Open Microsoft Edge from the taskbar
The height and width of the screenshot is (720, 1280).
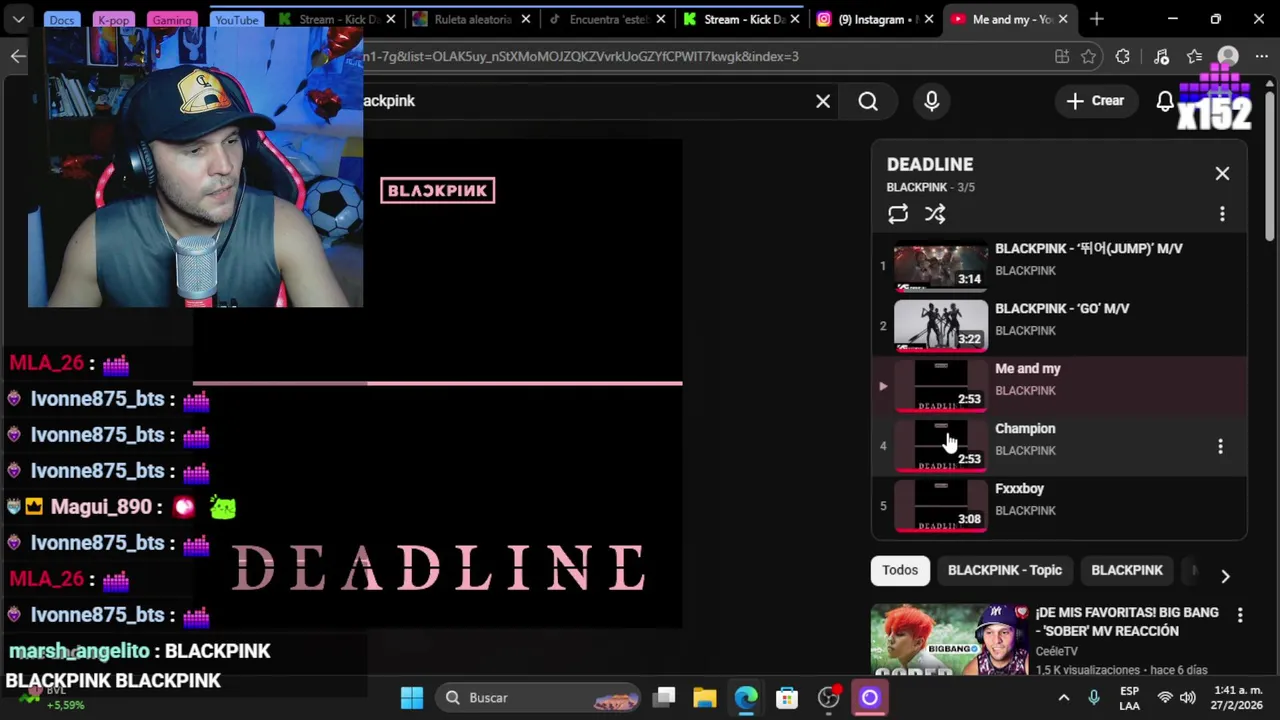(746, 698)
